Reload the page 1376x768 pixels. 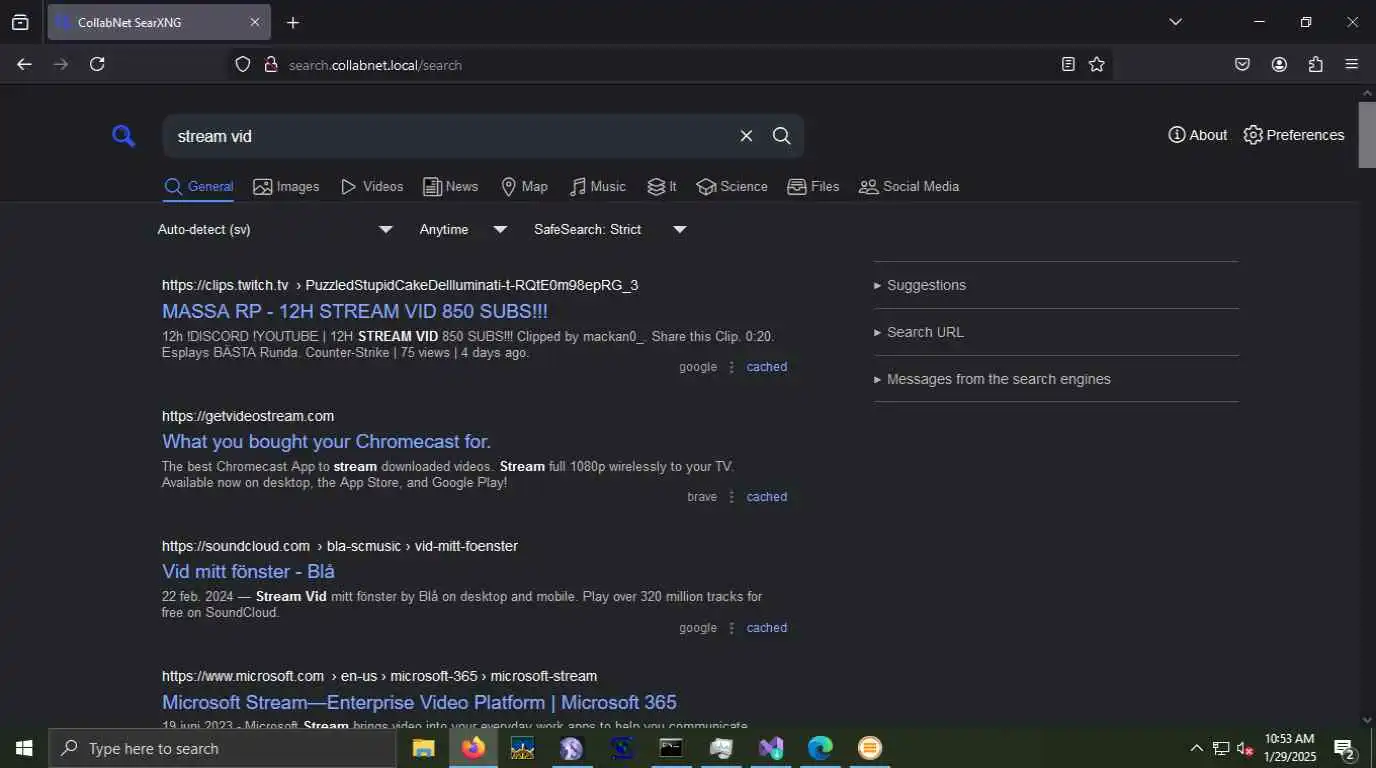[x=97, y=64]
